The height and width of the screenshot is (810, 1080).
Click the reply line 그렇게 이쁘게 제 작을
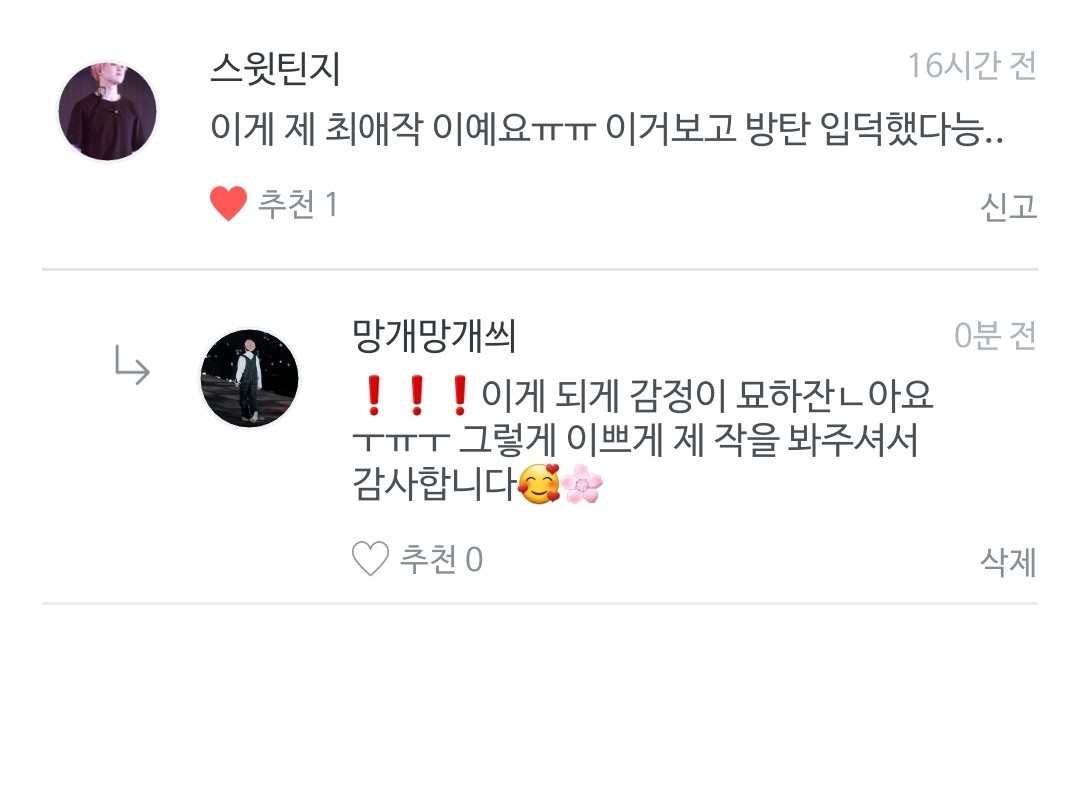[619, 439]
